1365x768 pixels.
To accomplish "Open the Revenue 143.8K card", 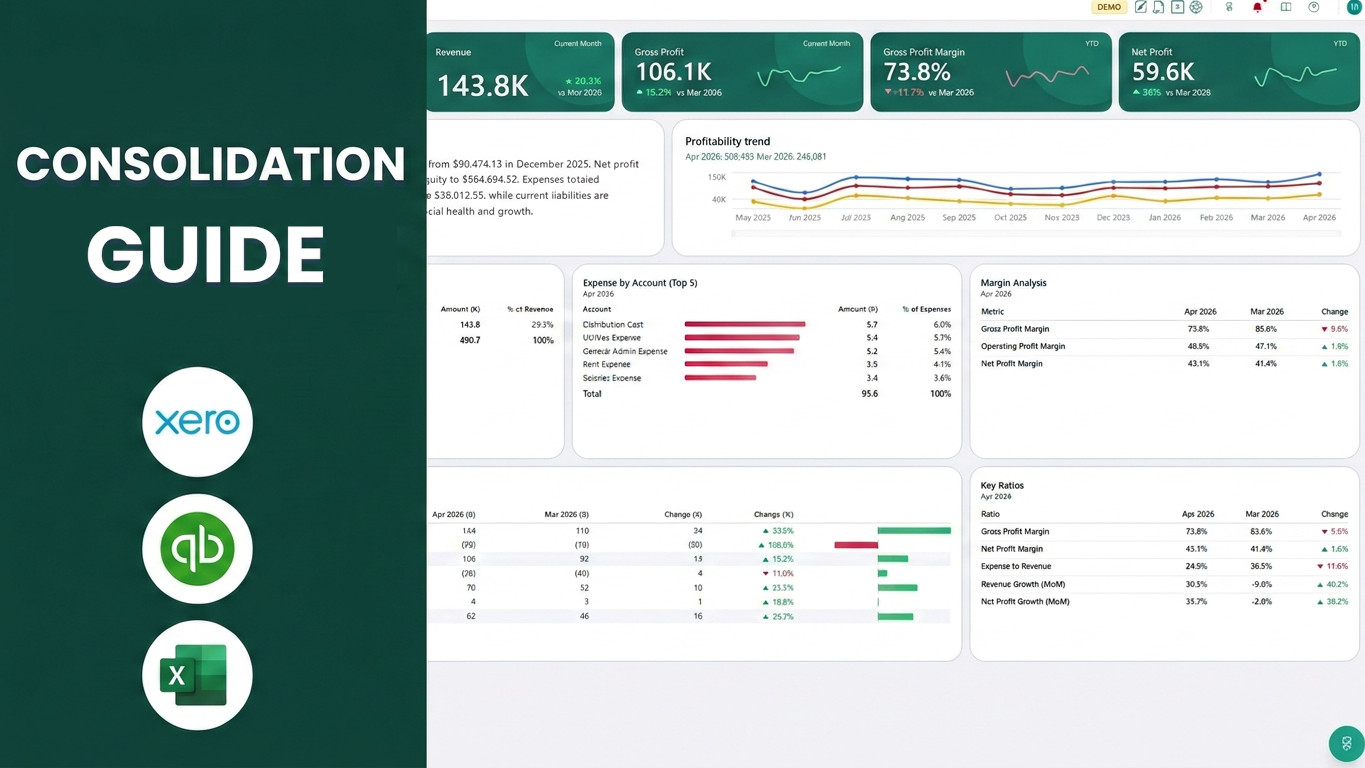I will [520, 72].
